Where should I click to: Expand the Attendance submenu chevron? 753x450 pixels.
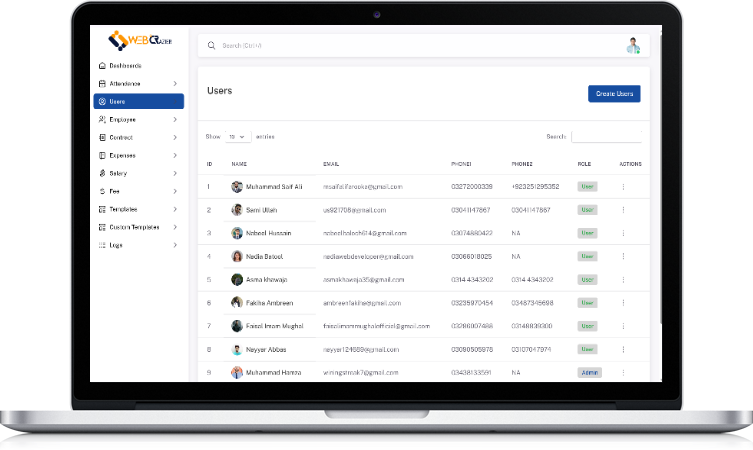(175, 83)
